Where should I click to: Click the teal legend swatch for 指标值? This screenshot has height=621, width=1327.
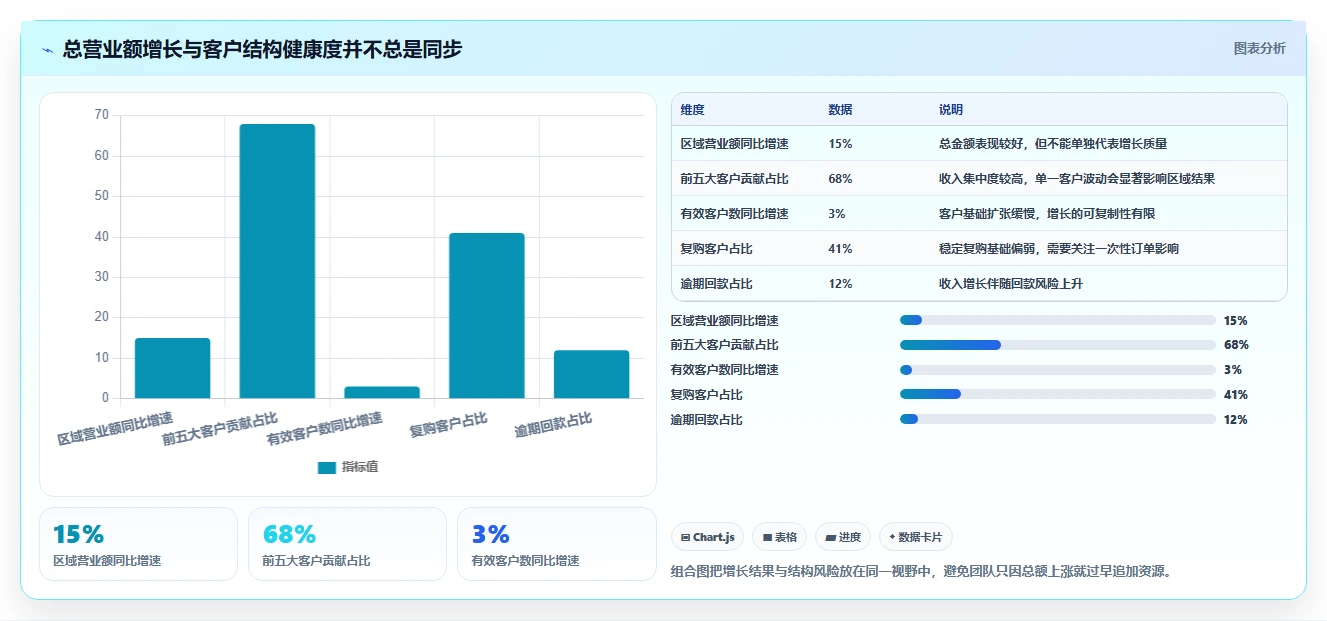tap(327, 467)
